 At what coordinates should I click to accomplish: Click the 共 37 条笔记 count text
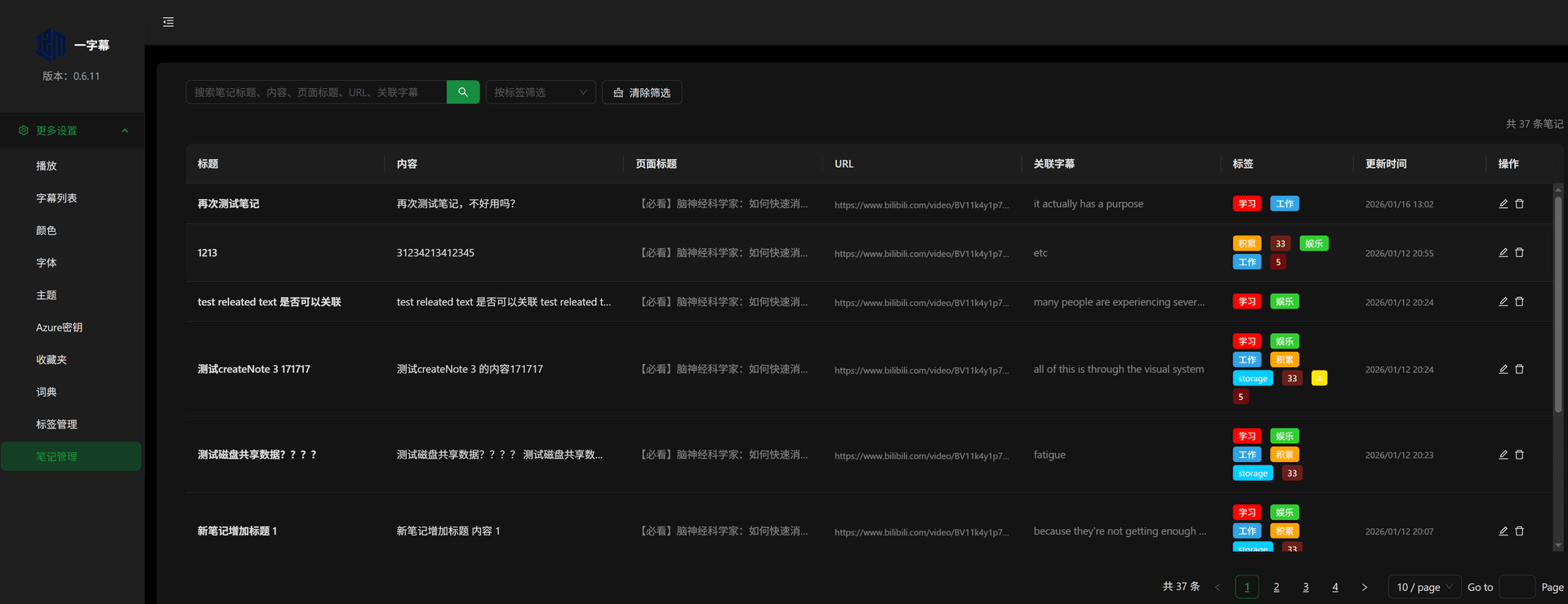[1535, 124]
